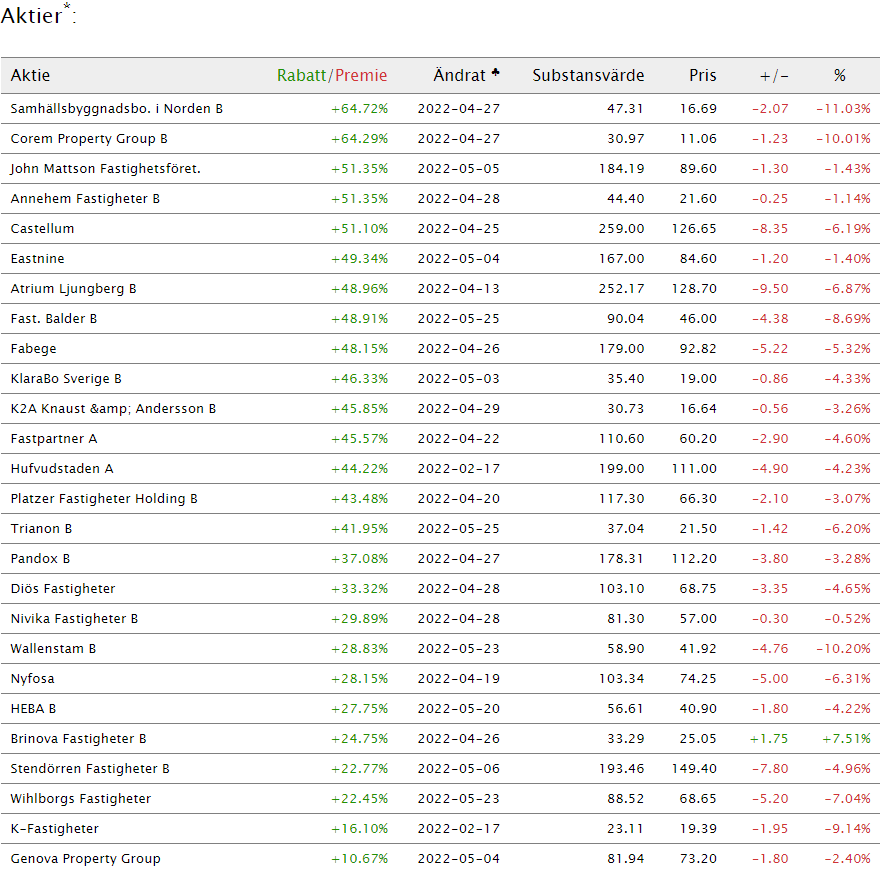This screenshot has height=872, width=880.
Task: Open K2A Knaust & Andersson B
Action: coord(113,409)
